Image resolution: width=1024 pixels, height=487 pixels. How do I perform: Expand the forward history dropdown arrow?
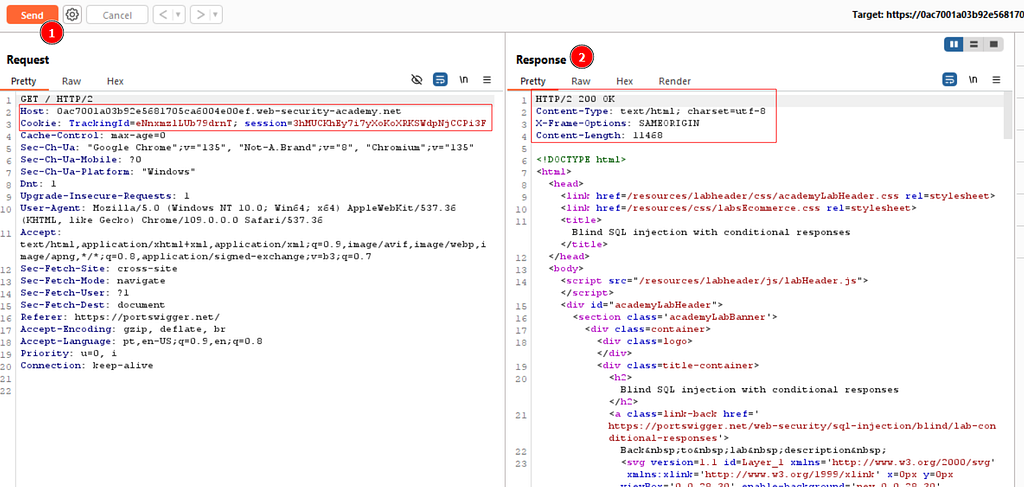click(216, 14)
